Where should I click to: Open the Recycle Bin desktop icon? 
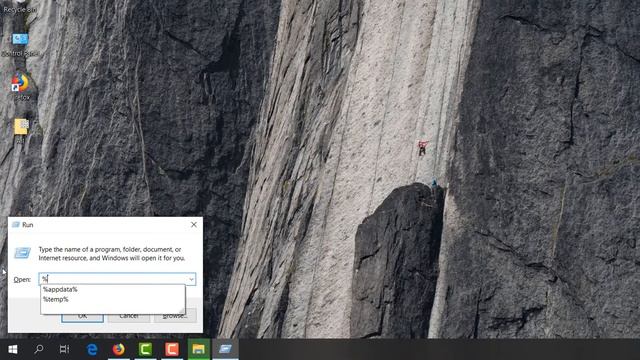tap(20, 7)
